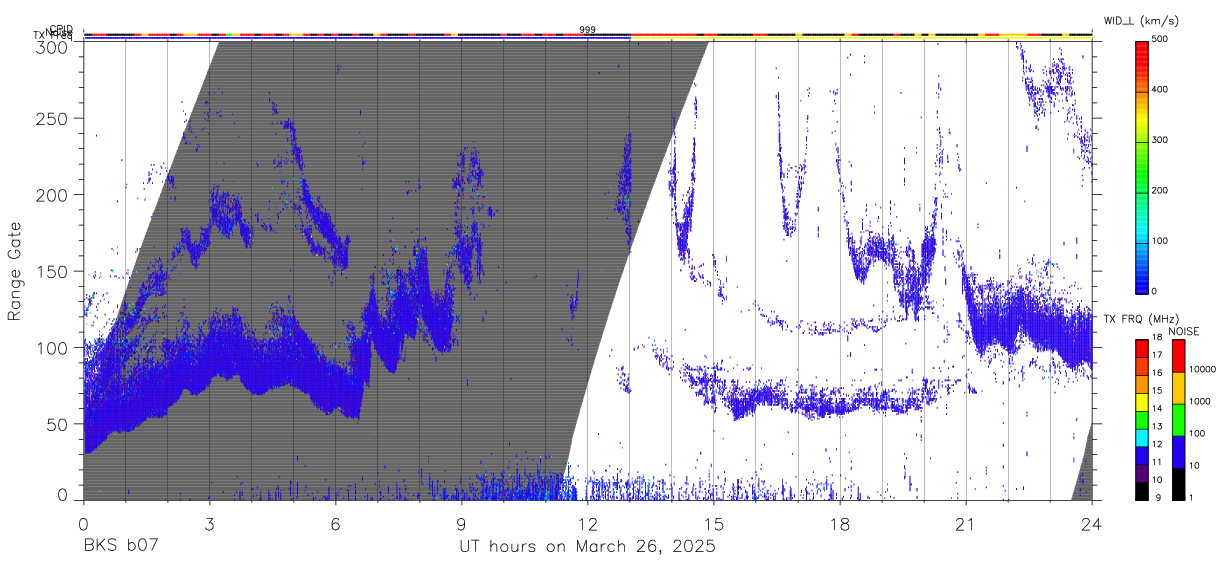
Task: Pick the black 9-10 MHz TX FRQ swatch
Action: point(1140,491)
